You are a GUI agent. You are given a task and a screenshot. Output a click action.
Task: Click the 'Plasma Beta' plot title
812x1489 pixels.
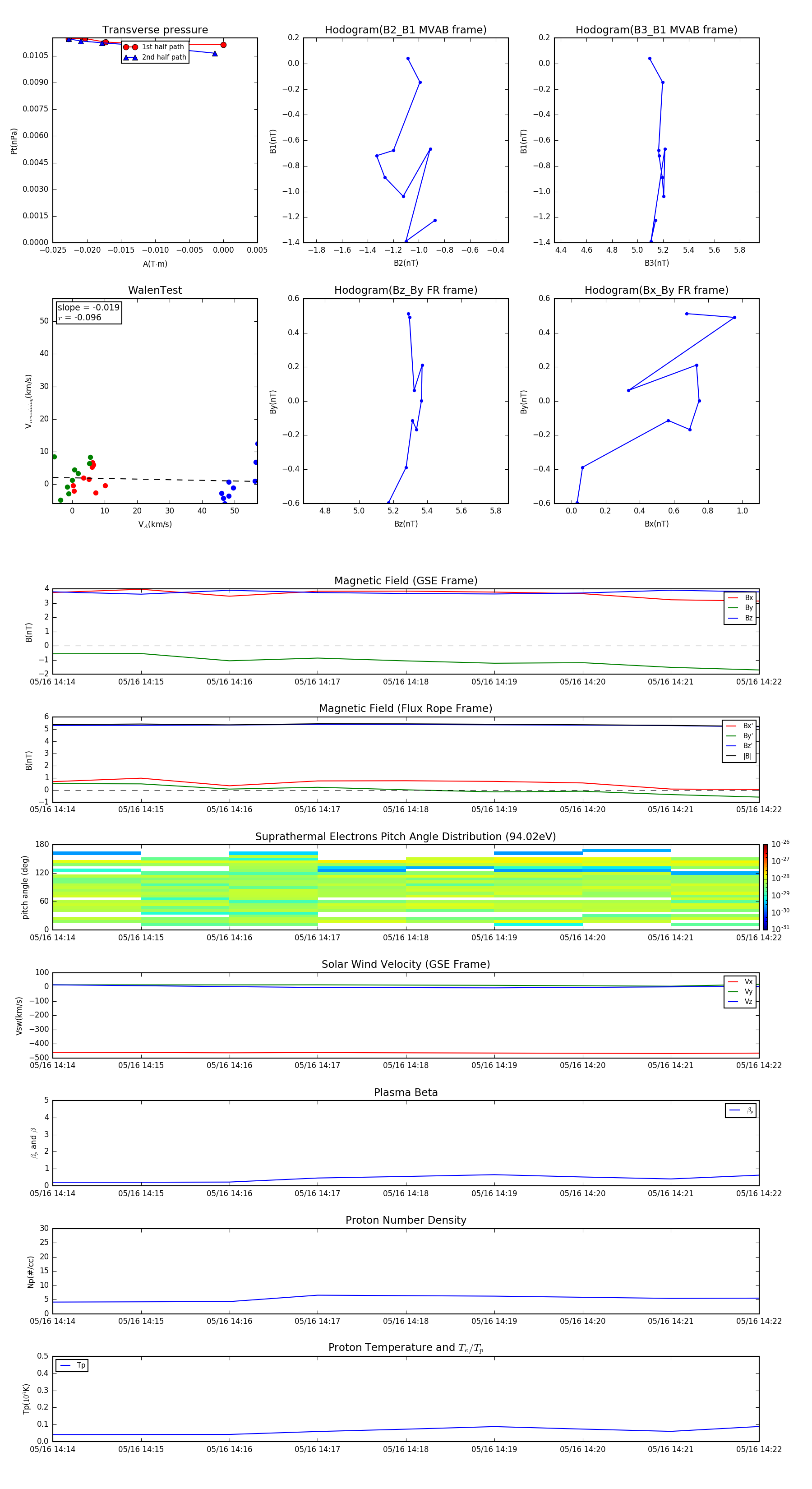click(406, 1092)
